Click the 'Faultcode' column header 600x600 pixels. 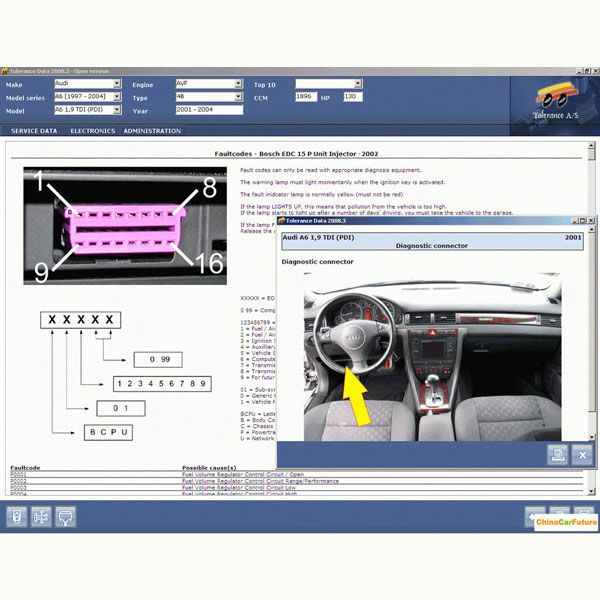pos(25,468)
